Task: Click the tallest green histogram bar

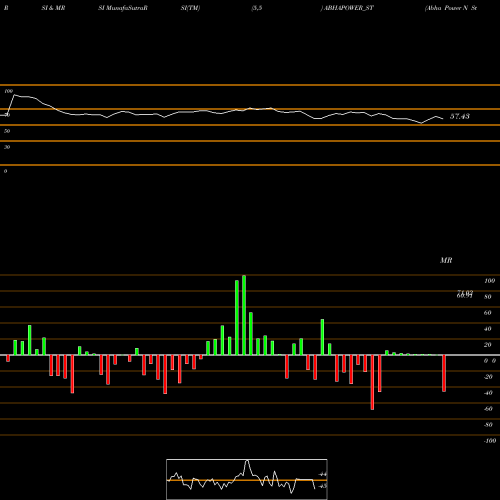Action: 244,315
